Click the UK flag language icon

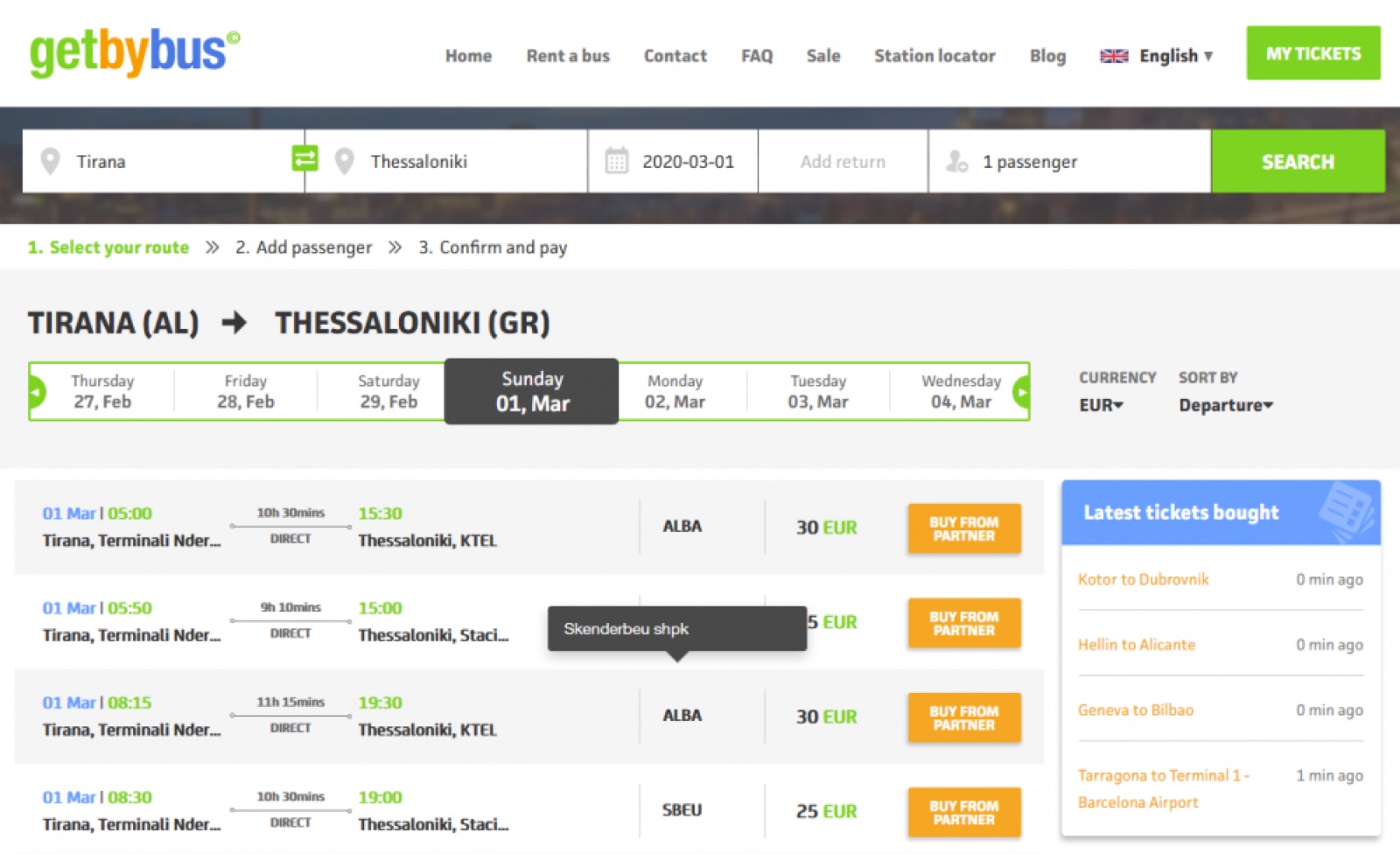point(1114,56)
